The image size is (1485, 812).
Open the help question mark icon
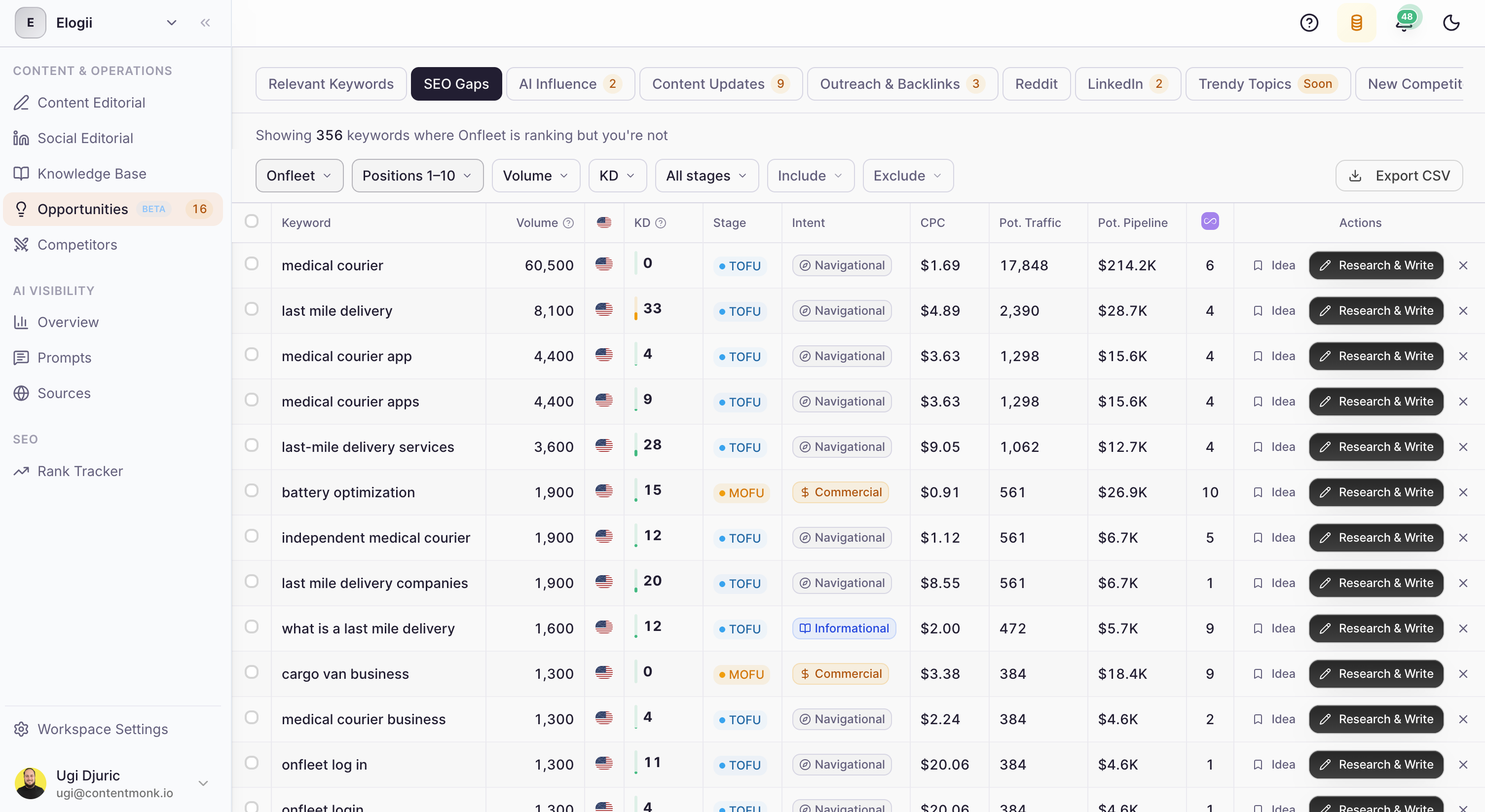click(x=1310, y=23)
